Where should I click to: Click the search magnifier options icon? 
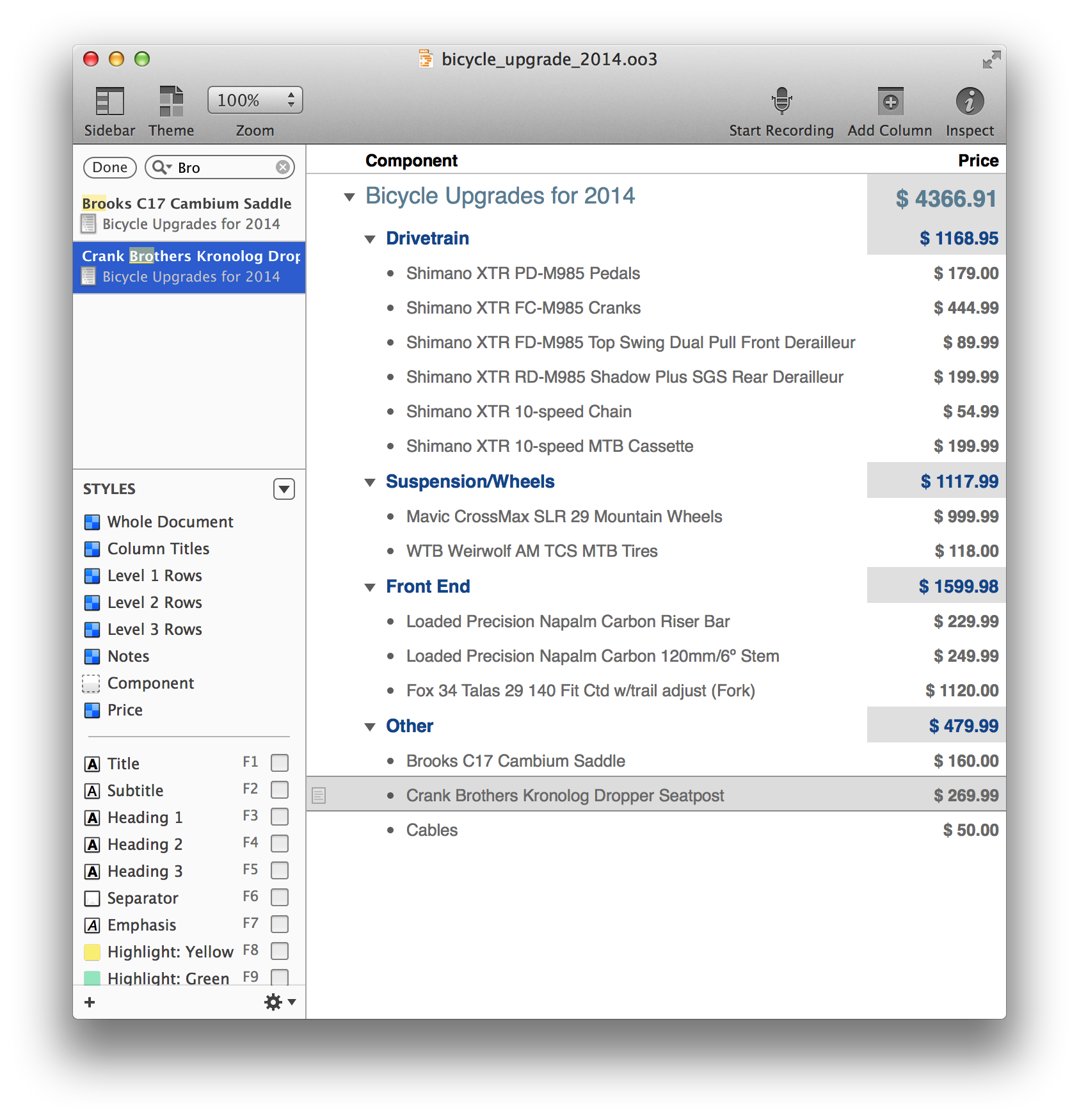tap(163, 167)
